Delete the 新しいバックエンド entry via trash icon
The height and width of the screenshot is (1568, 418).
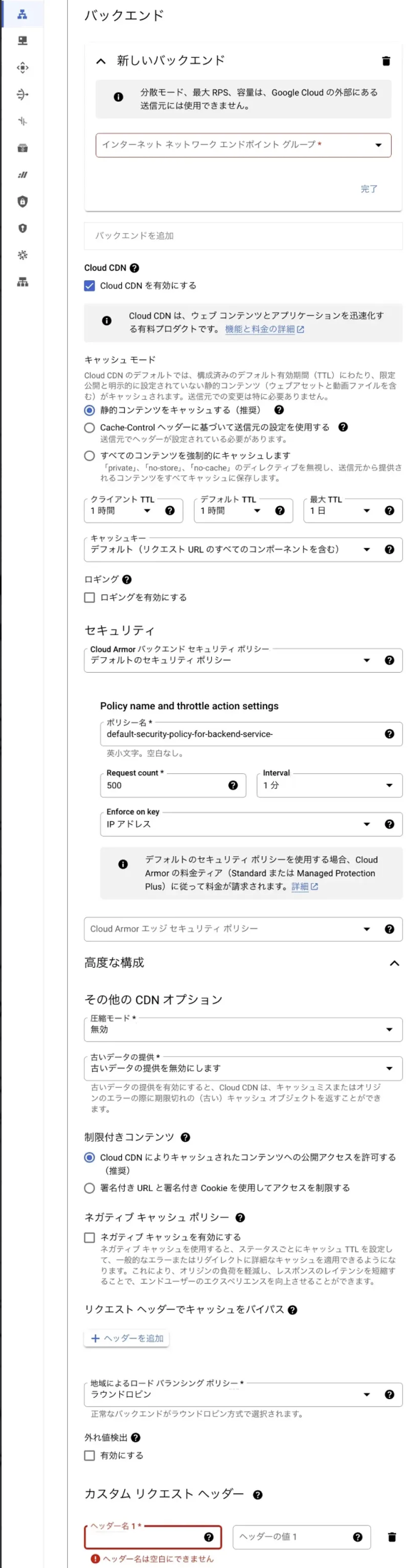(x=386, y=61)
